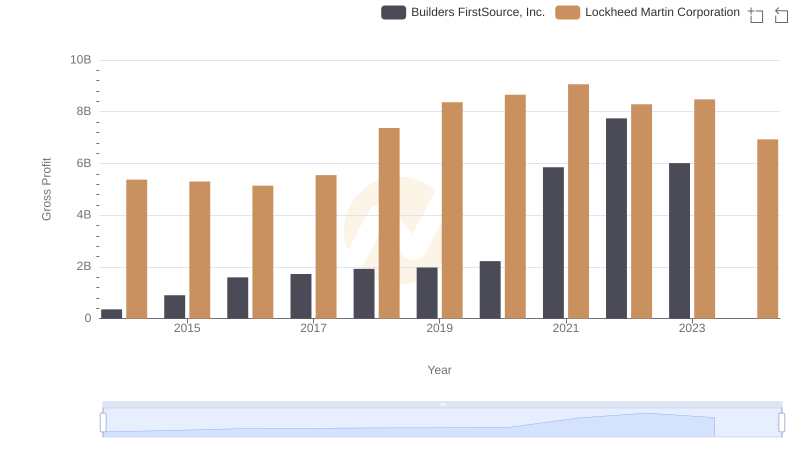Click the Builders FirstSource bar for 2020
The width and height of the screenshot is (800, 461).
point(490,290)
